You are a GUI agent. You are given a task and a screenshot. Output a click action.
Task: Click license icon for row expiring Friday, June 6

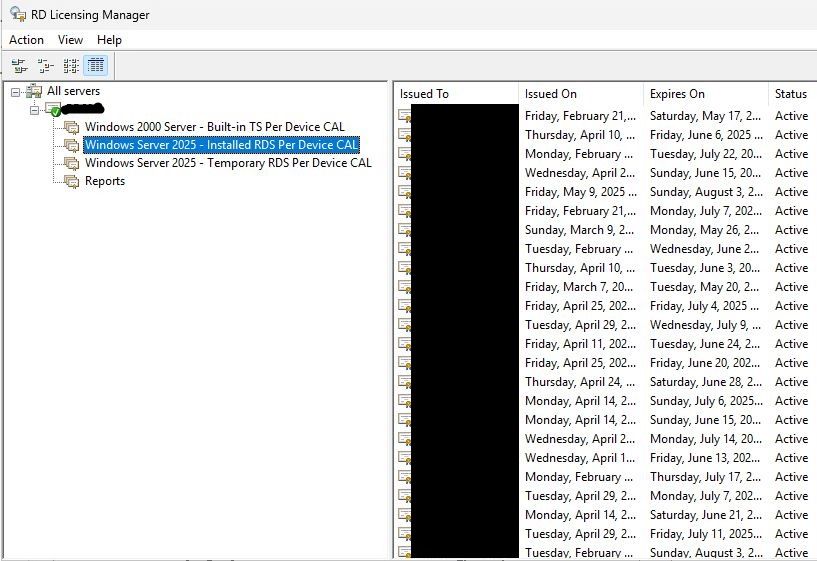[404, 135]
